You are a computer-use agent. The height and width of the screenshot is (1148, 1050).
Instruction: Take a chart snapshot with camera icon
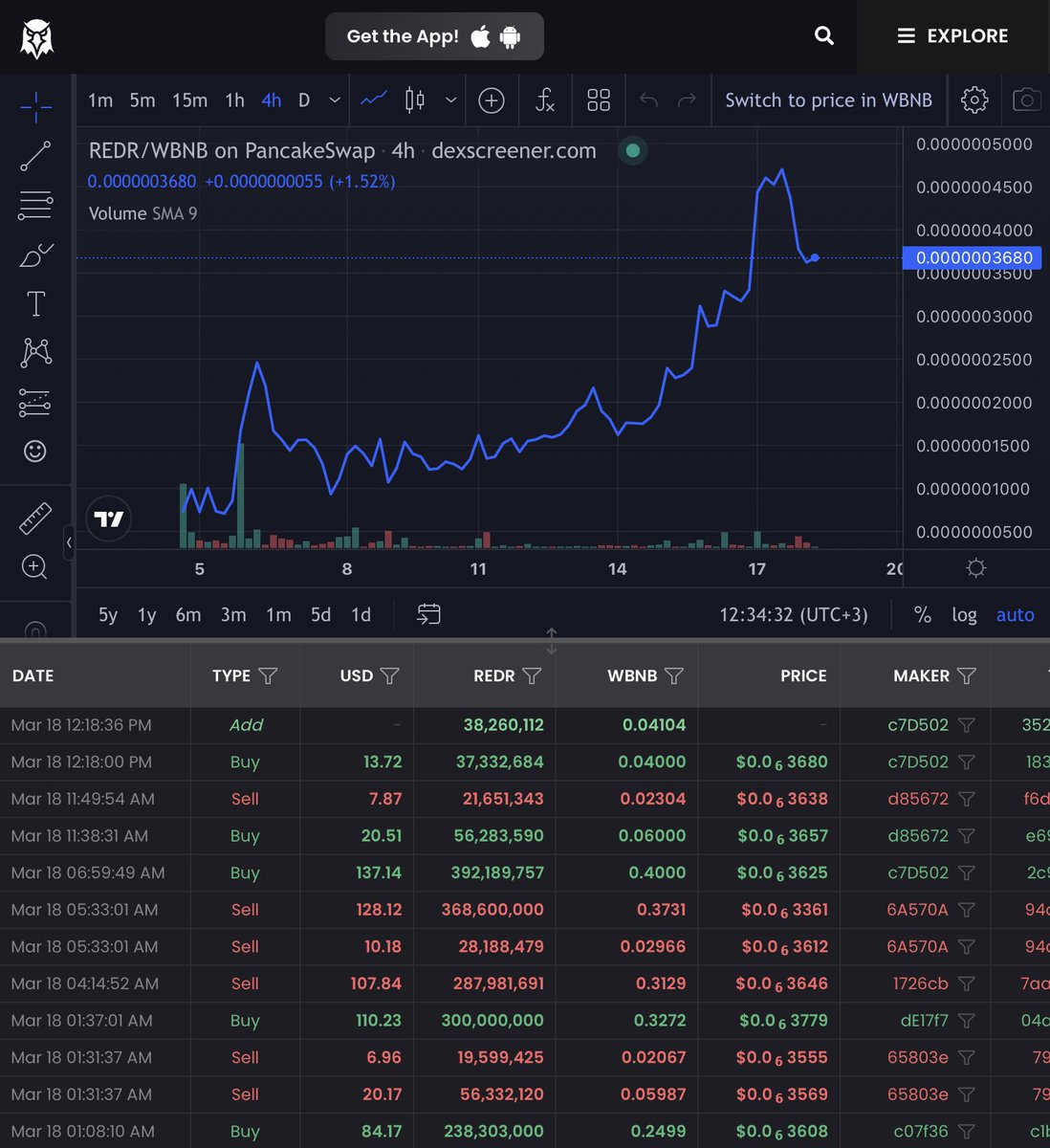tap(1026, 99)
